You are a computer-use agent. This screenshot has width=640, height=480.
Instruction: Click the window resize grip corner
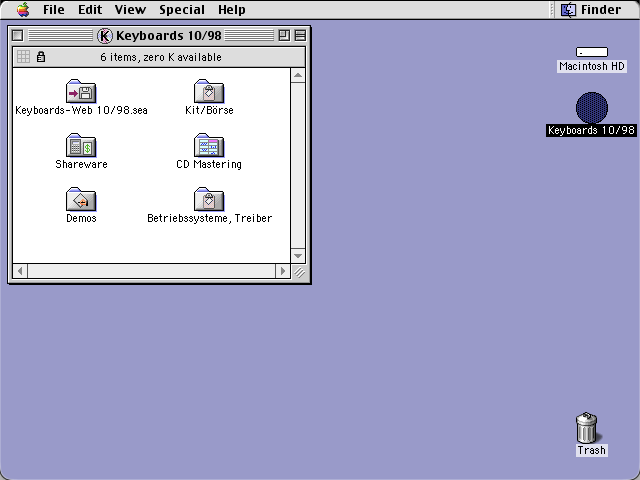(x=299, y=272)
